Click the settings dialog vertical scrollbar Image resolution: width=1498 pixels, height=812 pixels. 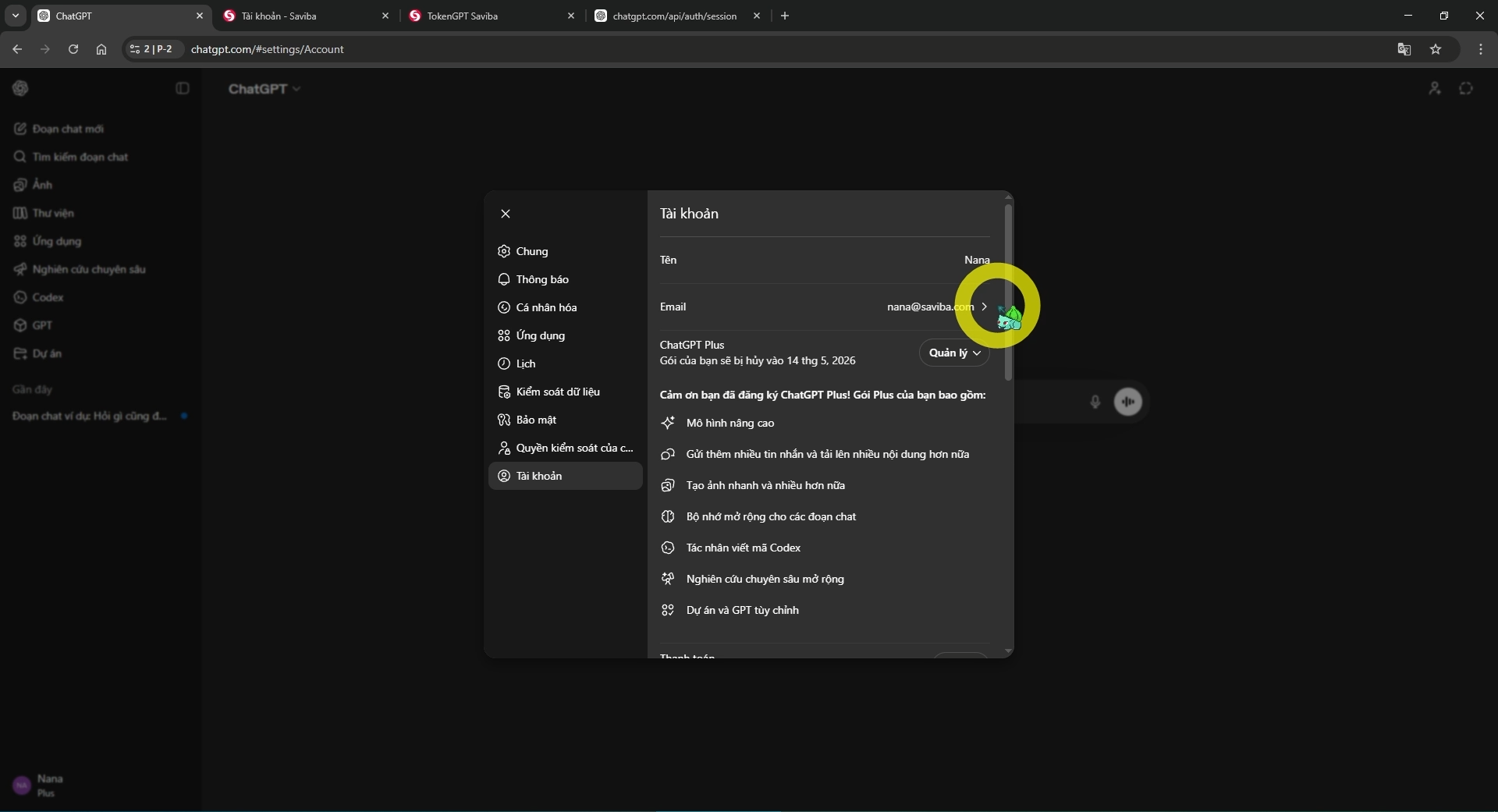pos(1008,293)
